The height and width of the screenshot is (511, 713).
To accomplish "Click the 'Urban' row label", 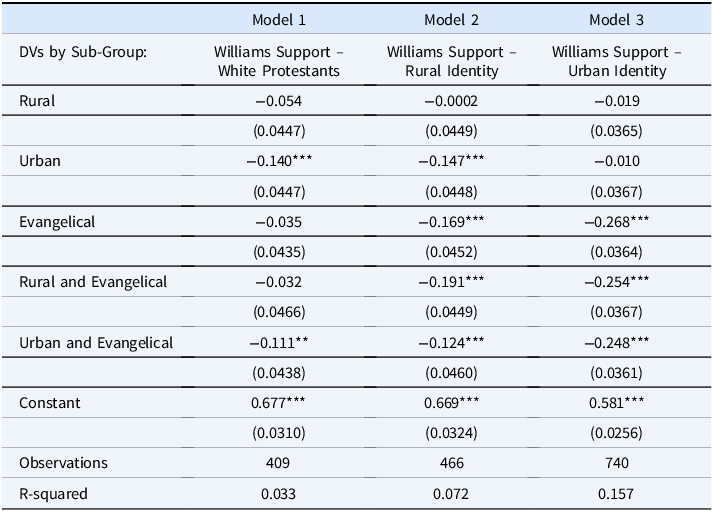I will [x=40, y=161].
